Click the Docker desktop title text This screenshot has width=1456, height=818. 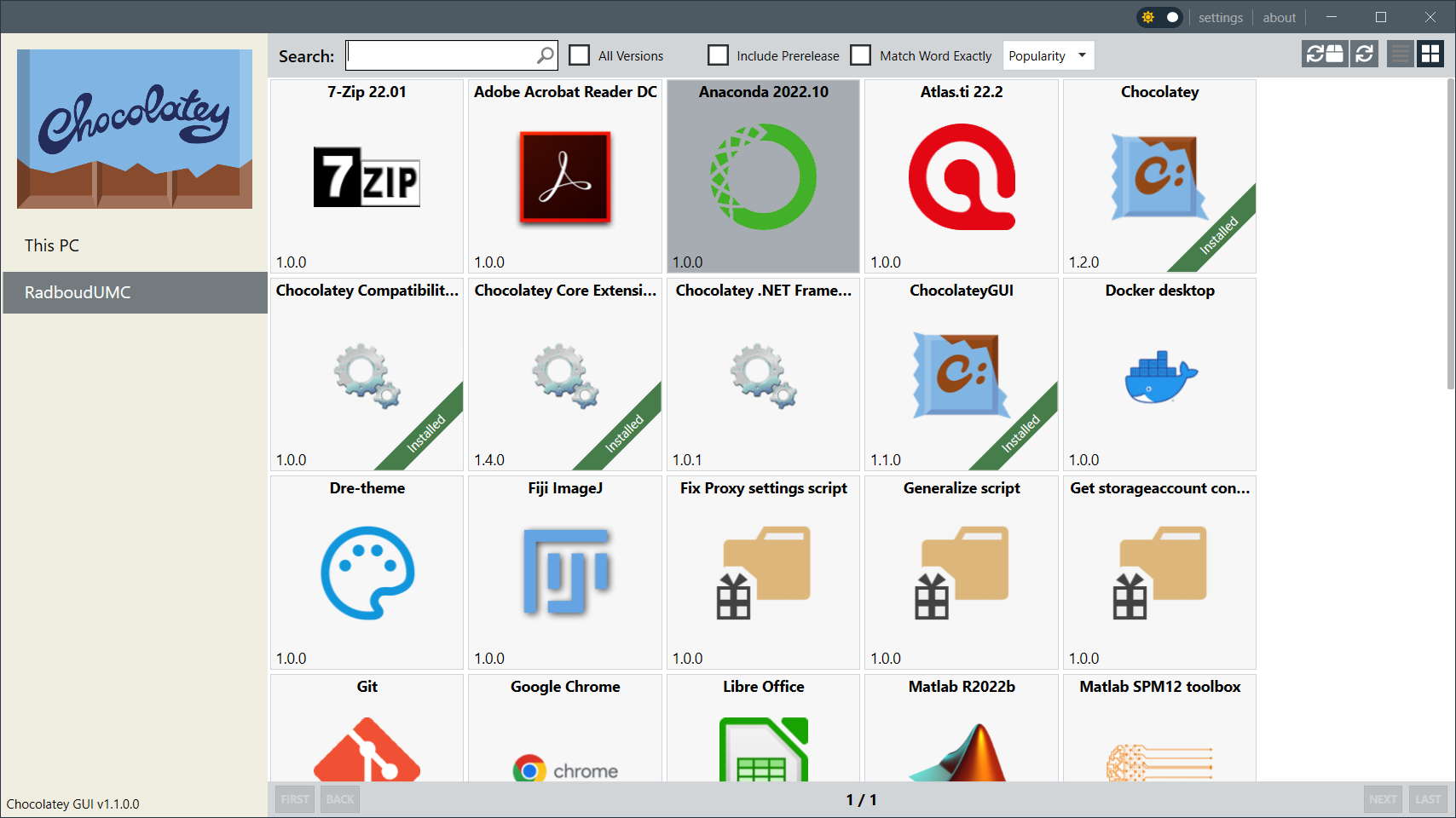1159,291
